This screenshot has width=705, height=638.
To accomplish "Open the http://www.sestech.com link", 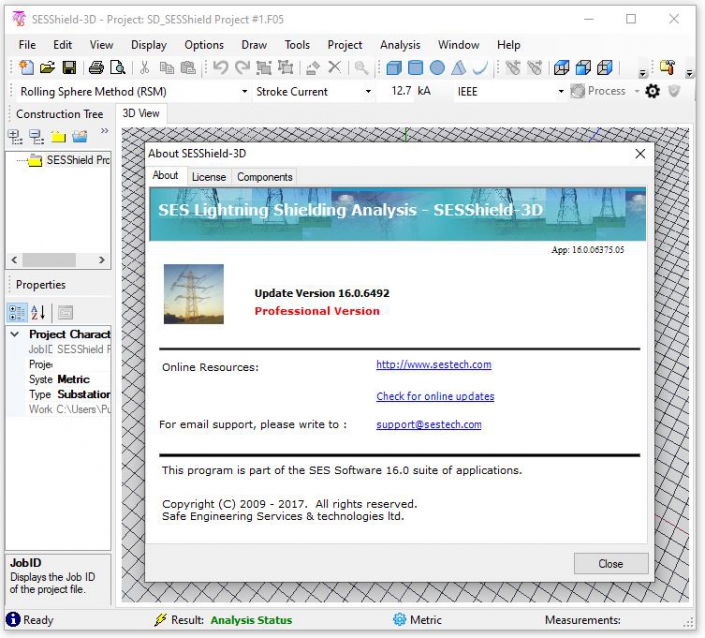I will click(x=434, y=365).
